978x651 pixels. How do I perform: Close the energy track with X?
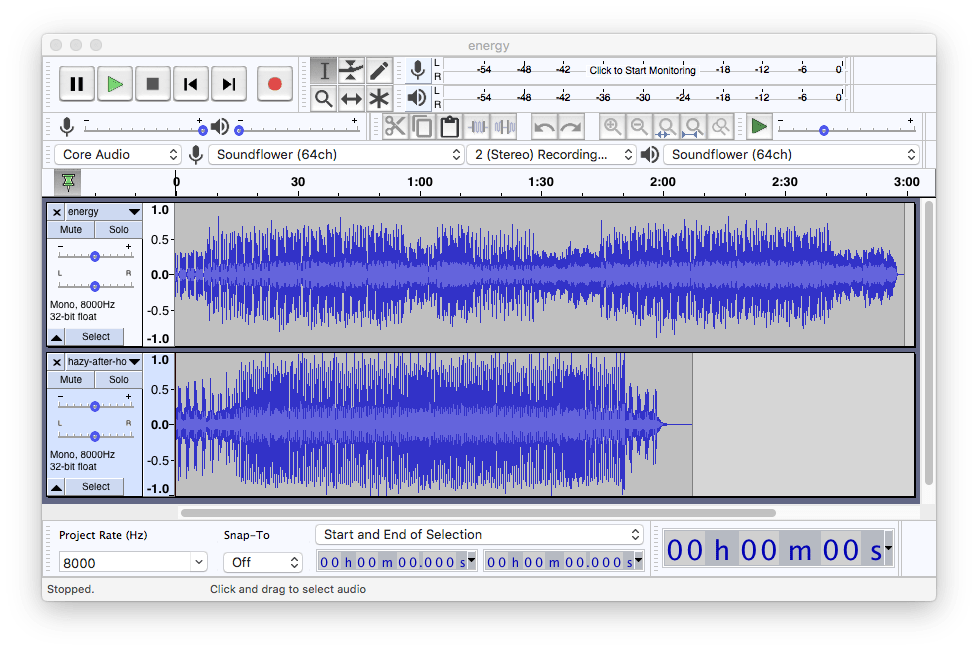(56, 212)
